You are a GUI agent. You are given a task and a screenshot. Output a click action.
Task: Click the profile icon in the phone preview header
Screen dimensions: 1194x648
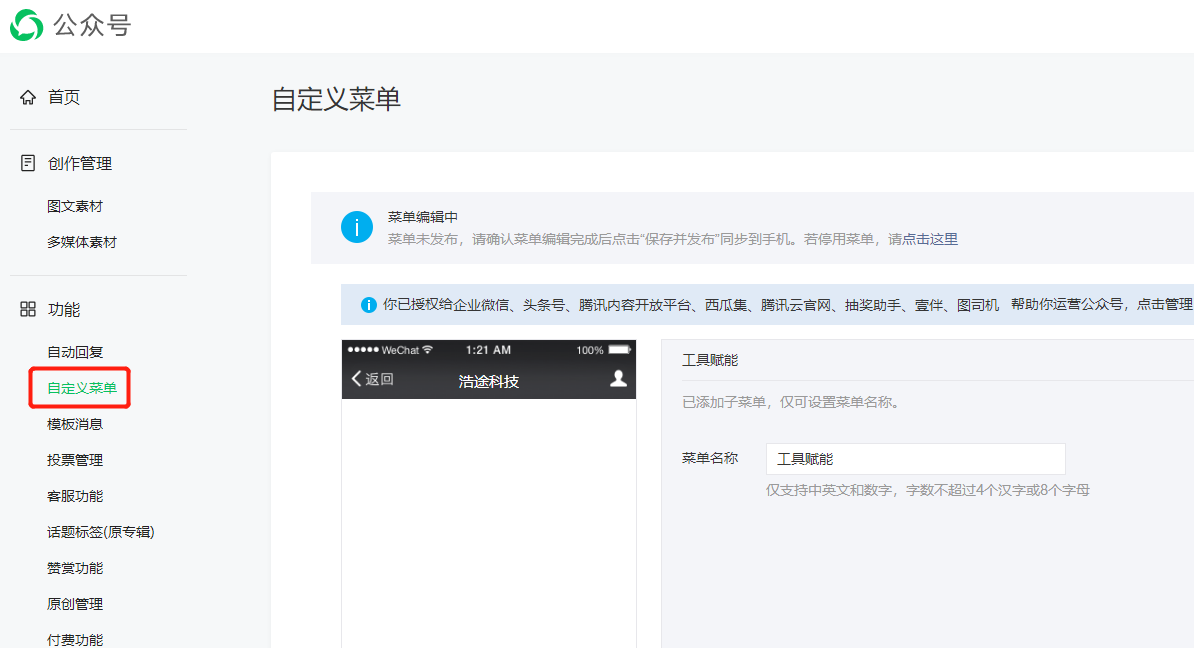tap(618, 378)
